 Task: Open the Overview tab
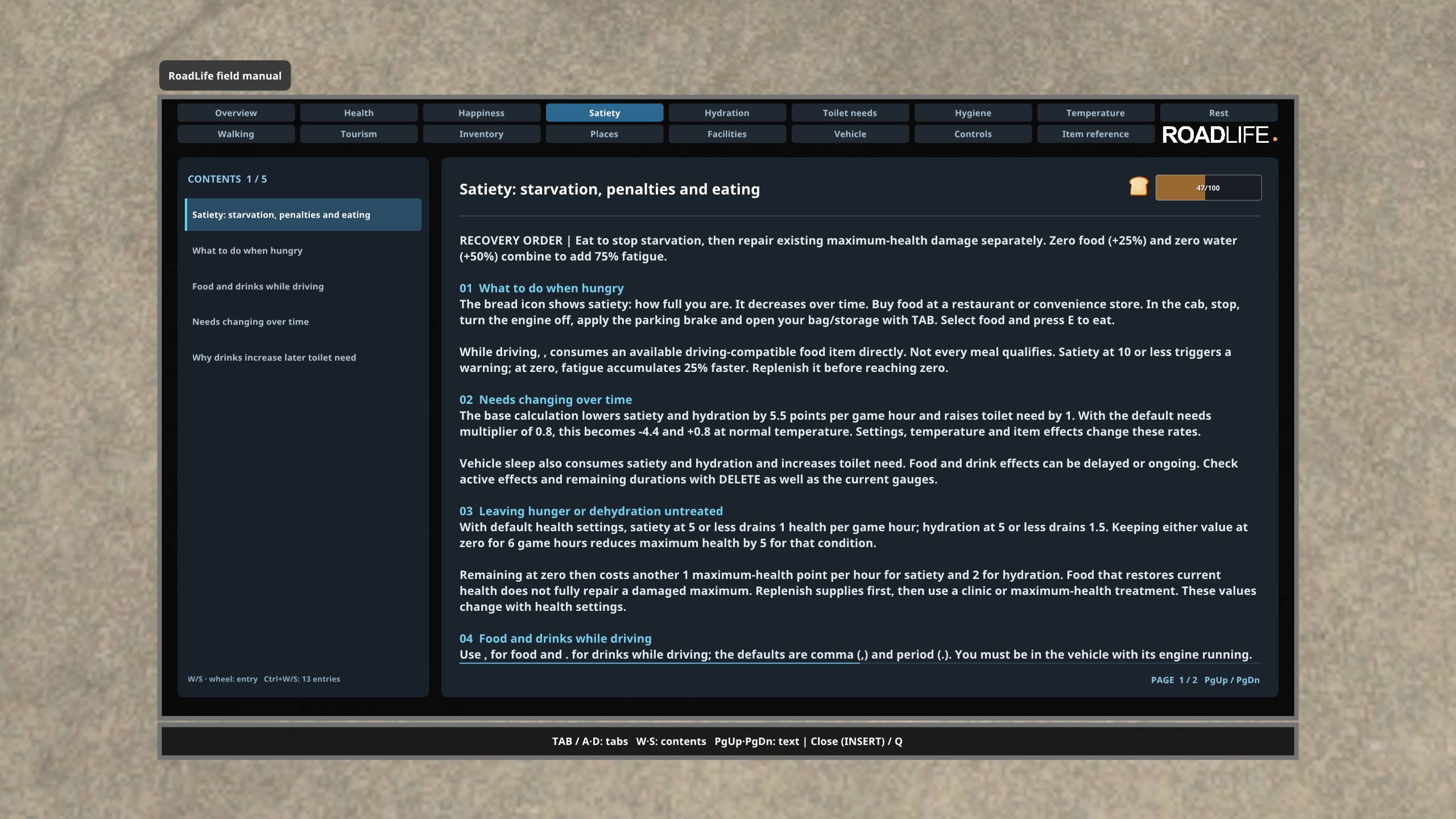tap(236, 113)
